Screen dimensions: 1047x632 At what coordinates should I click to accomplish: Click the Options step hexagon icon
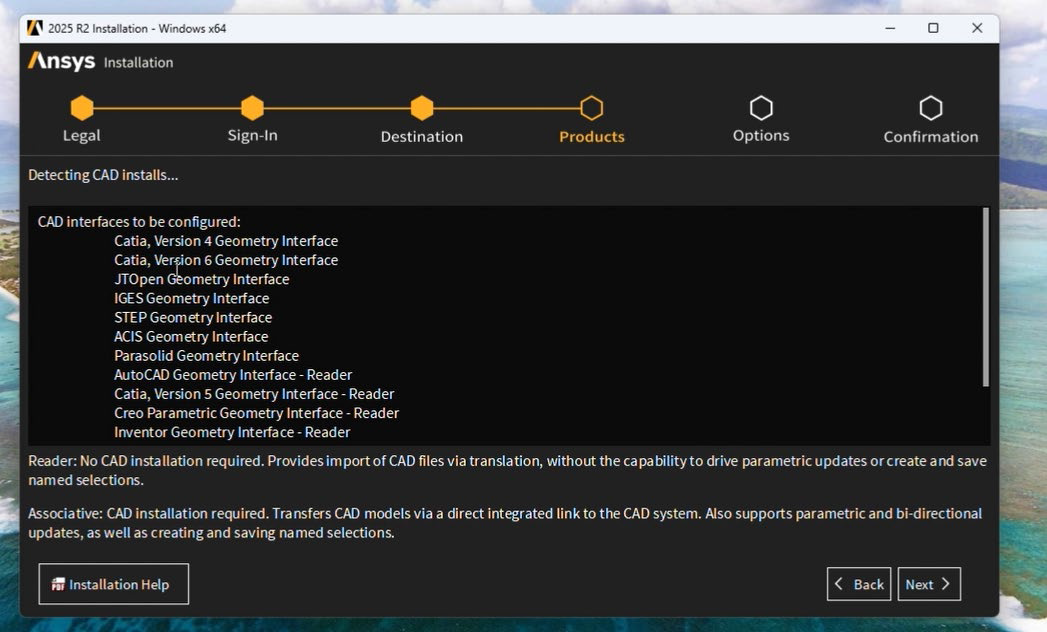[x=761, y=108]
